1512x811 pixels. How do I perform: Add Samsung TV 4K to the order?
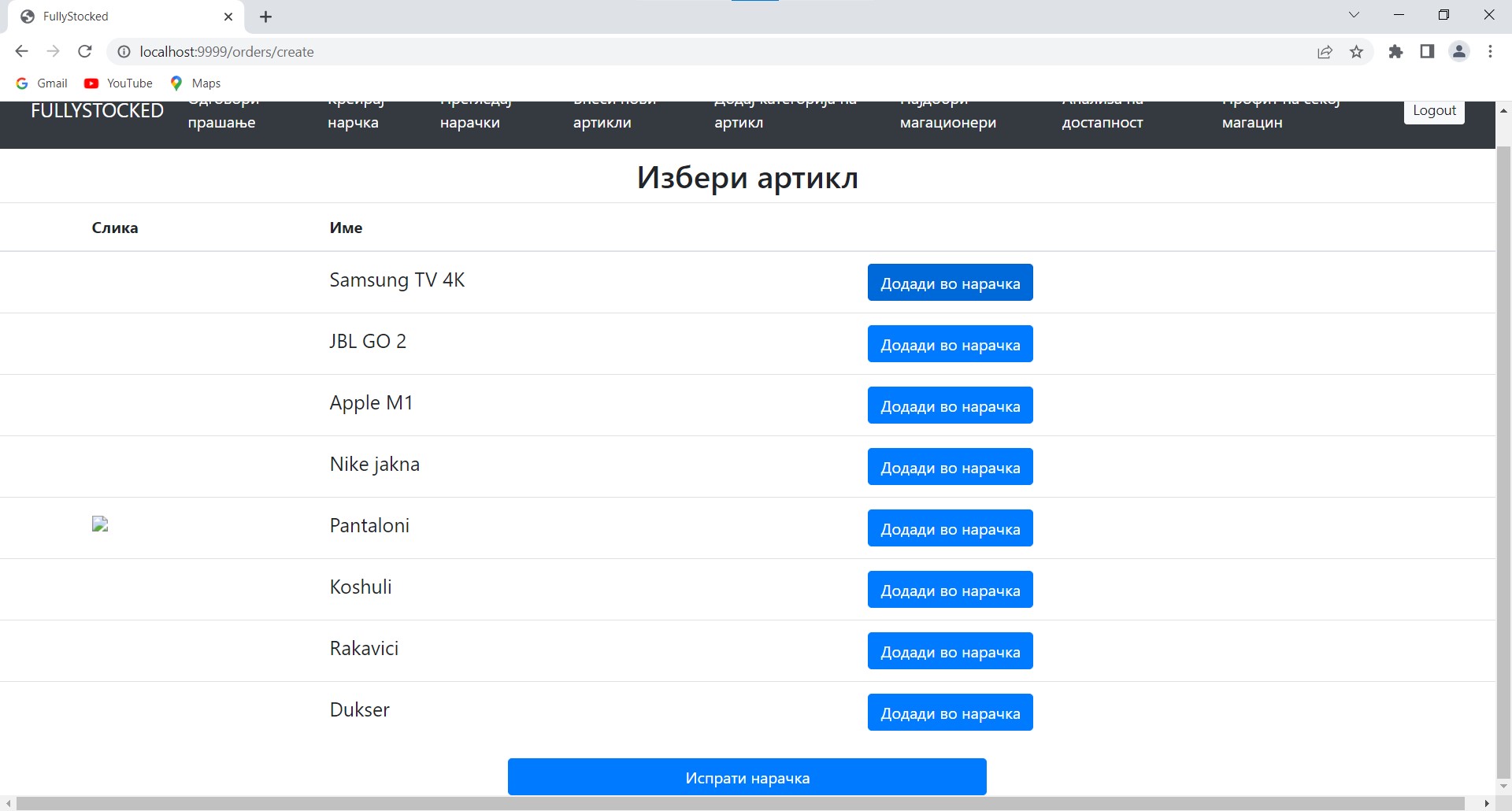point(950,283)
